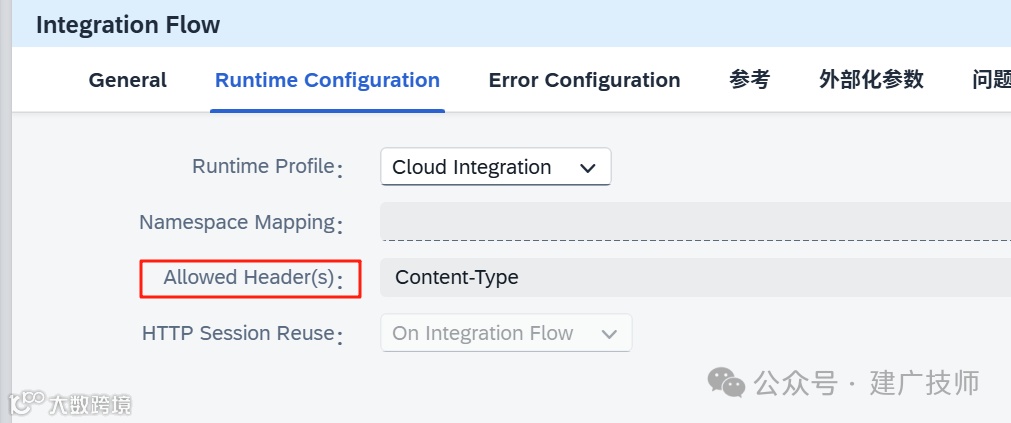
Task: Click the HTTP Session Reuse label
Action: [238, 333]
